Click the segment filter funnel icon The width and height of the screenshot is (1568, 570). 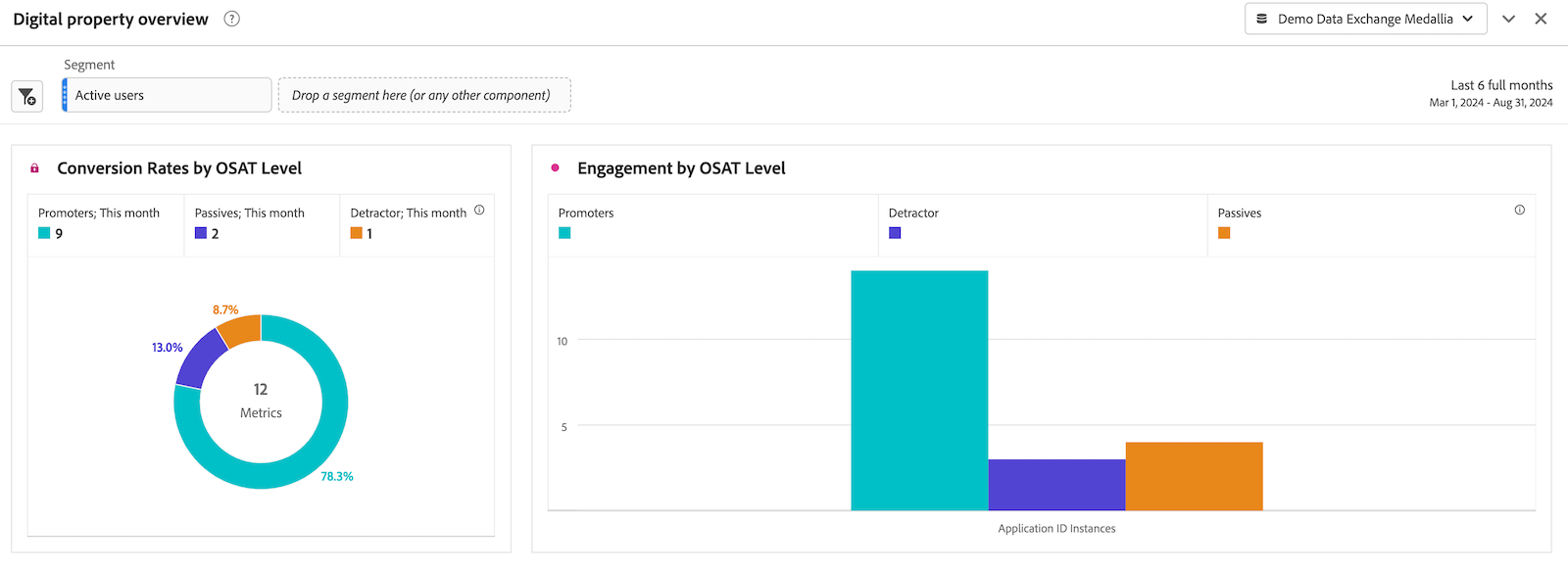(x=27, y=96)
